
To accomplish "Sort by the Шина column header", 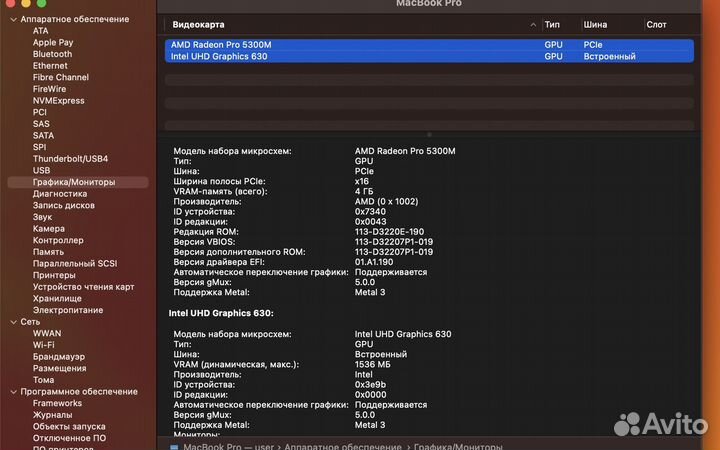I will [595, 25].
